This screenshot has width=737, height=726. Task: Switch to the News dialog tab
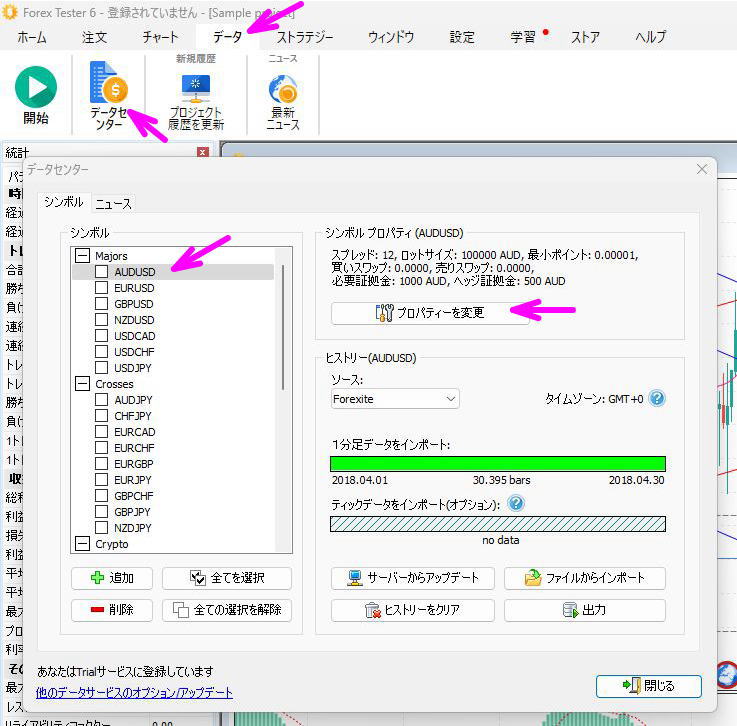(113, 203)
